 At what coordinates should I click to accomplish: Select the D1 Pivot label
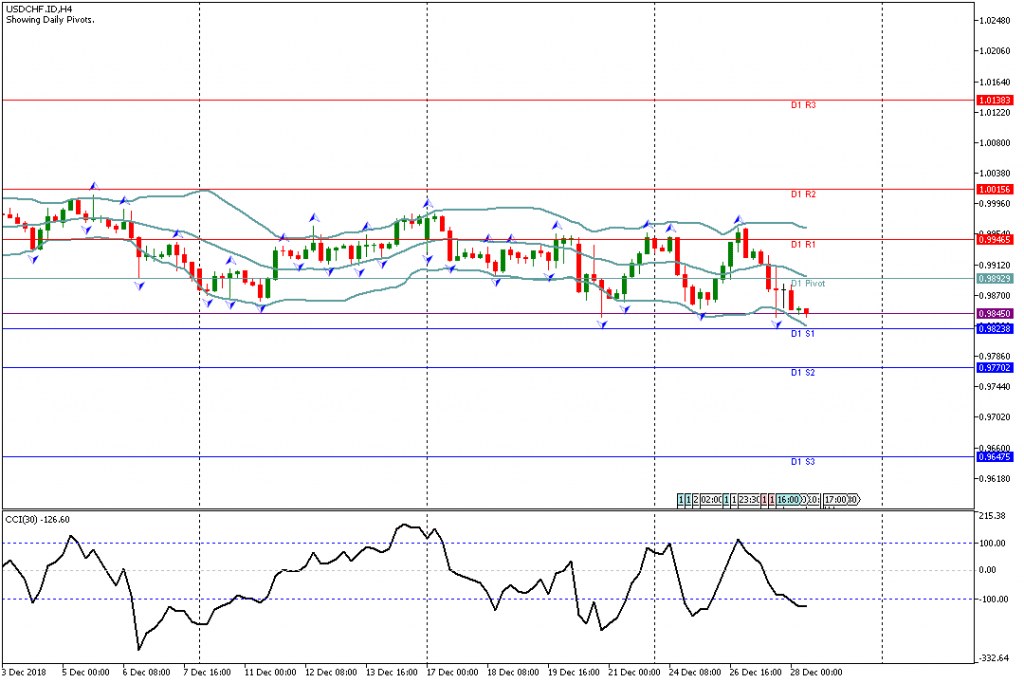(x=808, y=284)
